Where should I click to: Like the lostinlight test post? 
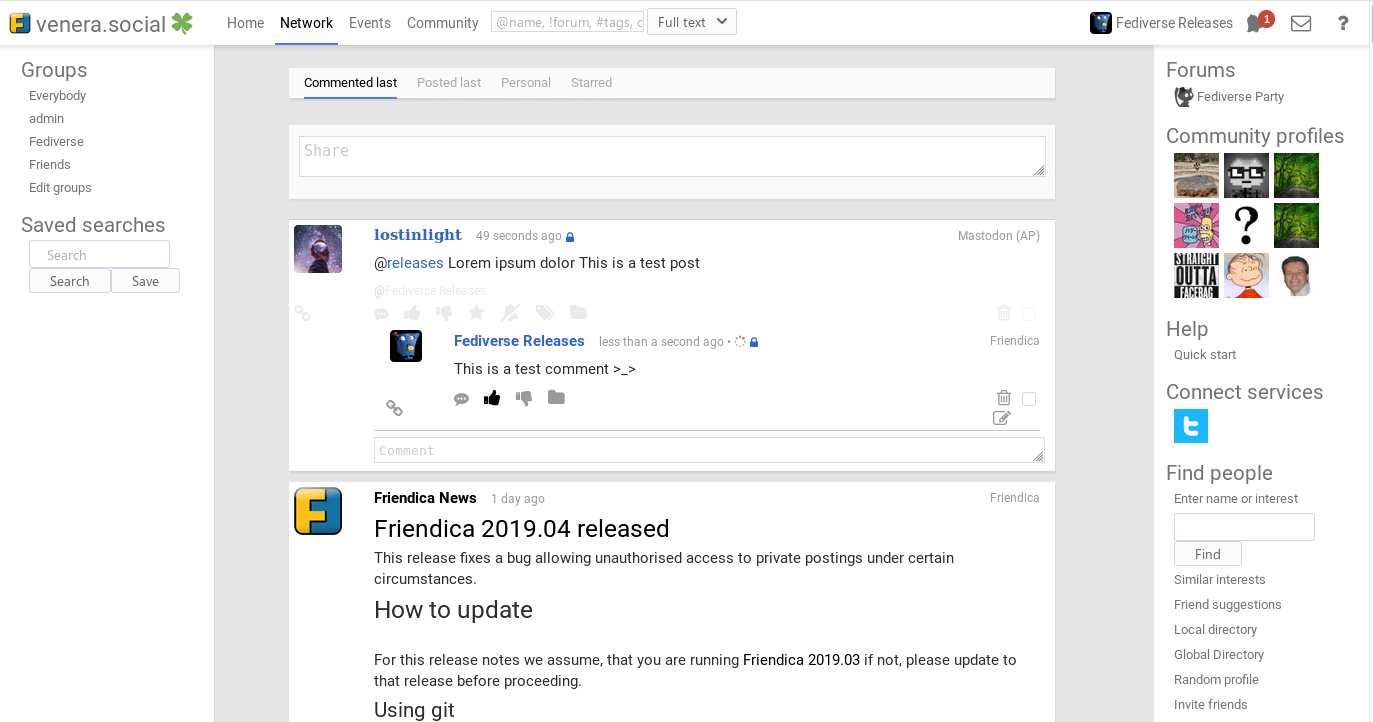(x=412, y=313)
